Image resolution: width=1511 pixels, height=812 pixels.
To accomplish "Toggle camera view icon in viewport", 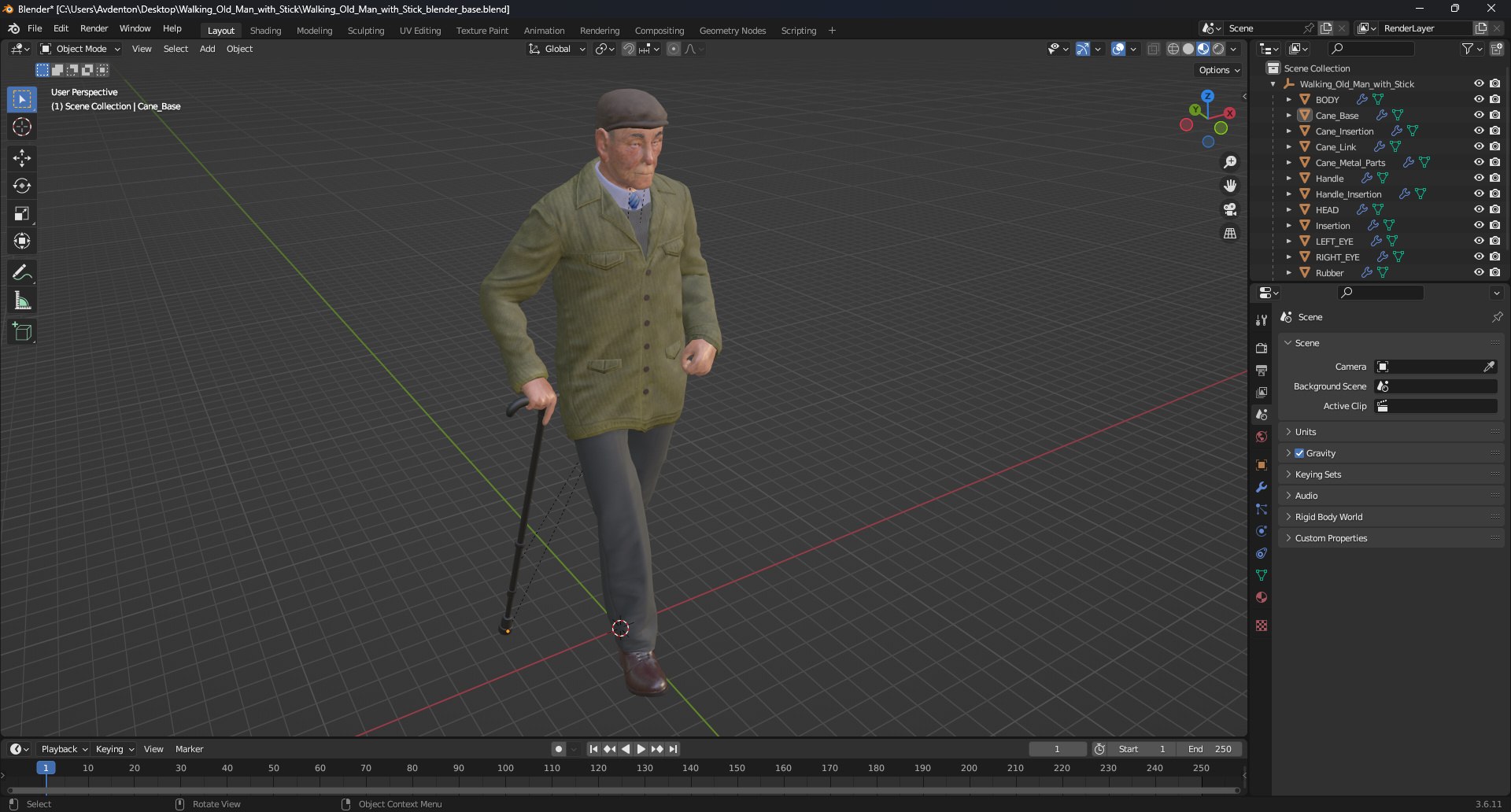I will click(x=1230, y=209).
